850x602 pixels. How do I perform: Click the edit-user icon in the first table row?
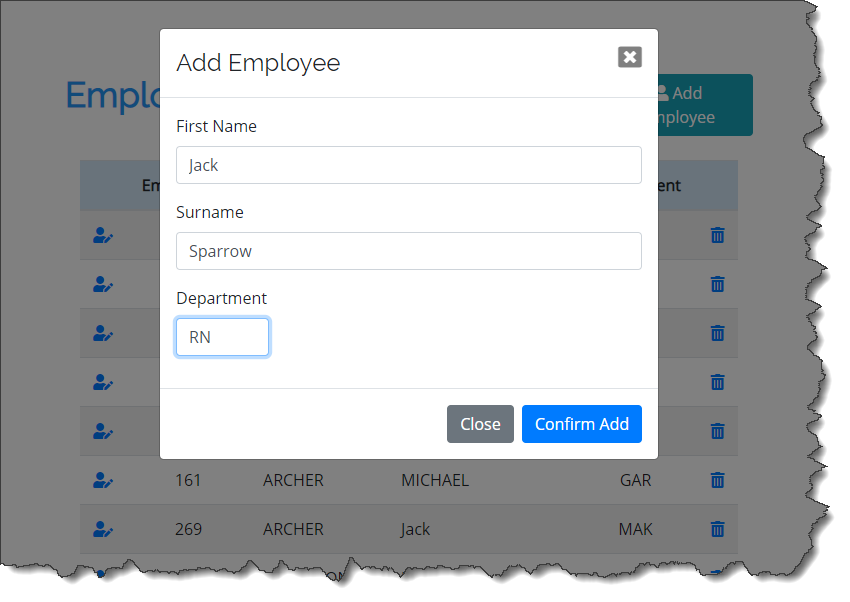click(x=103, y=235)
